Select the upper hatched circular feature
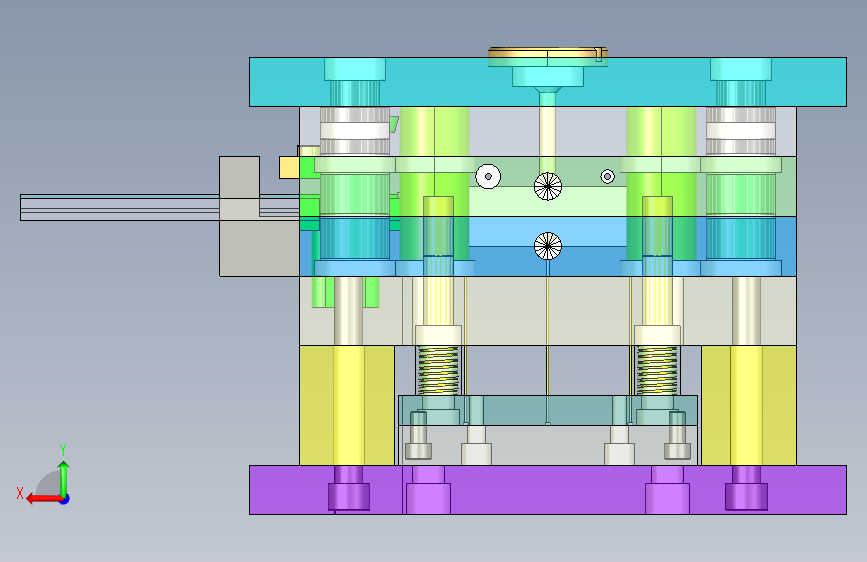 548,186
